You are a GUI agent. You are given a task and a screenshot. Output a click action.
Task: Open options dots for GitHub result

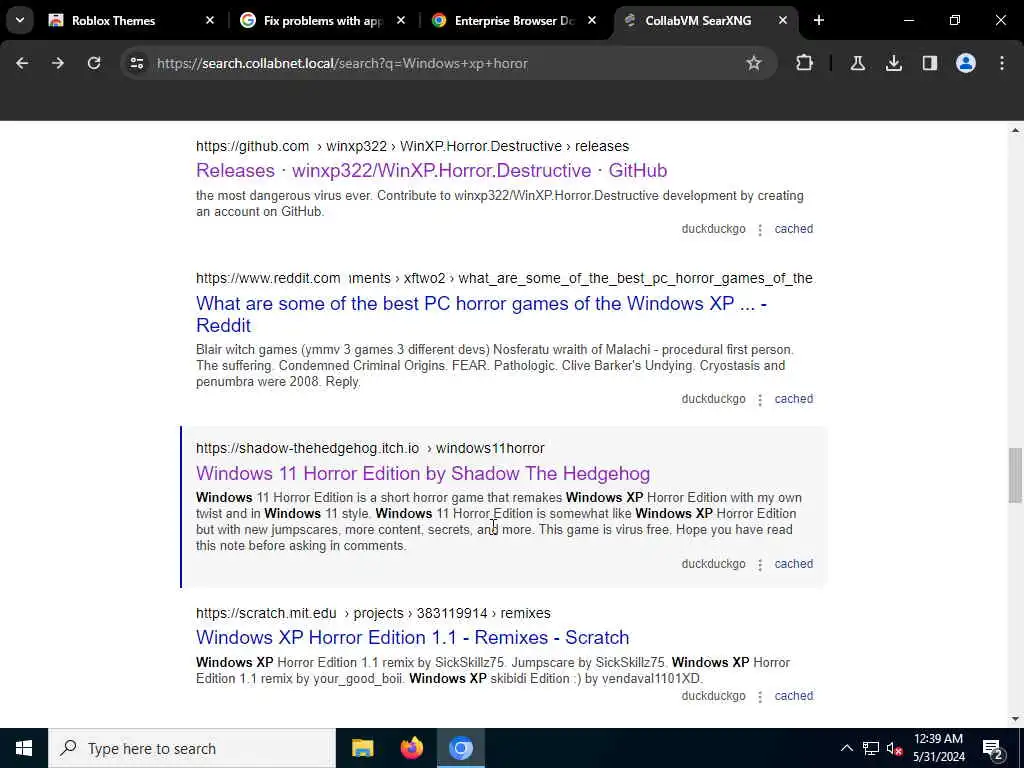pyautogui.click(x=760, y=229)
